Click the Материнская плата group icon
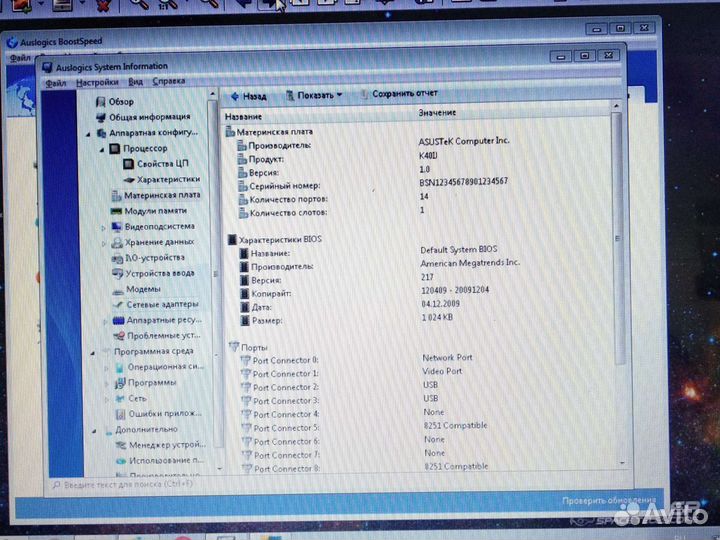The width and height of the screenshot is (720, 540). pyautogui.click(x=230, y=133)
